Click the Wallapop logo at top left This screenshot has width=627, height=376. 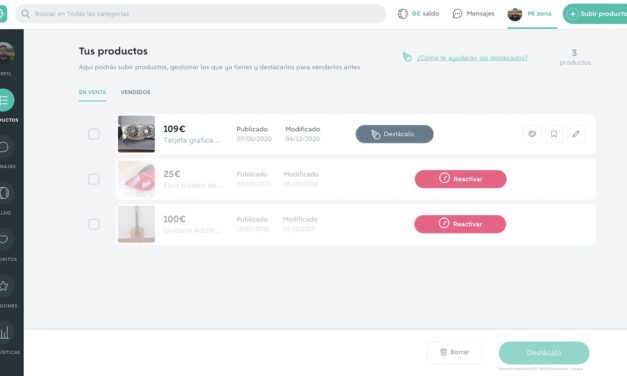(x=3, y=14)
